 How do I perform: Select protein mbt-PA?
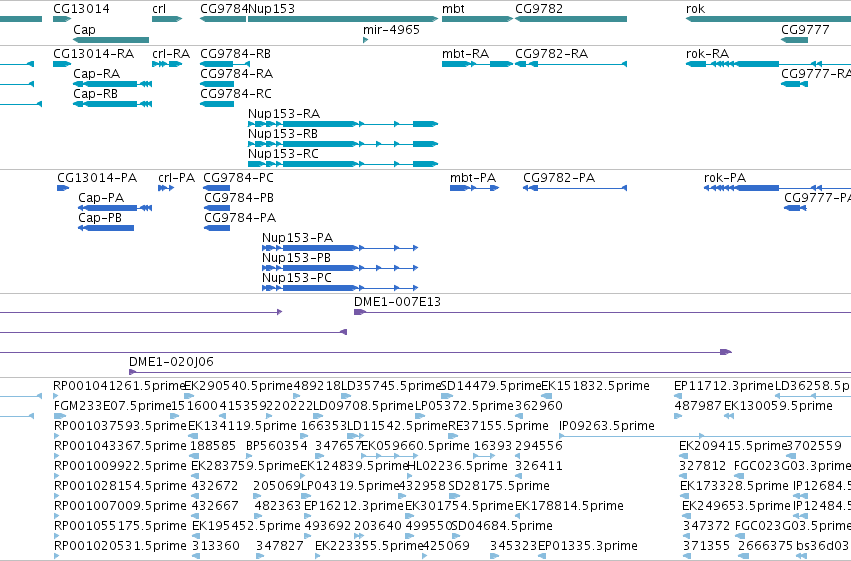473,178
